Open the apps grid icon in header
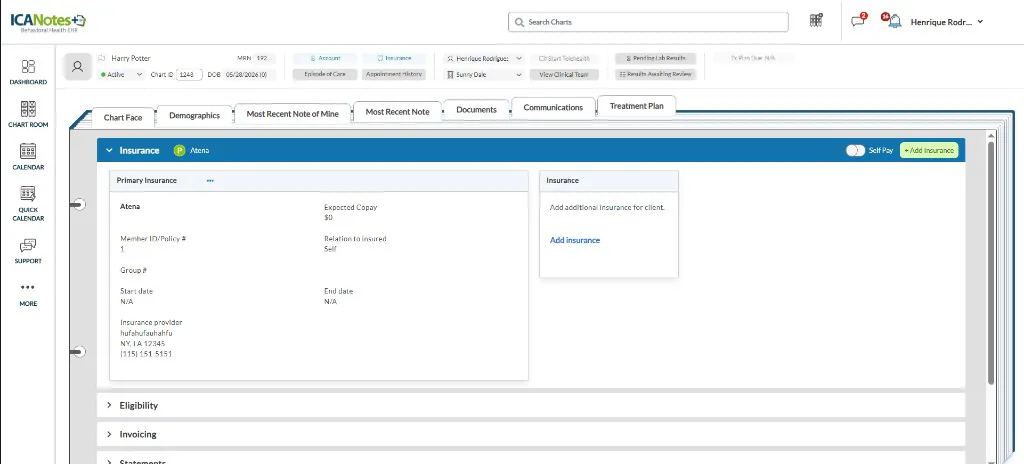The height and width of the screenshot is (464, 1024). coord(816,20)
